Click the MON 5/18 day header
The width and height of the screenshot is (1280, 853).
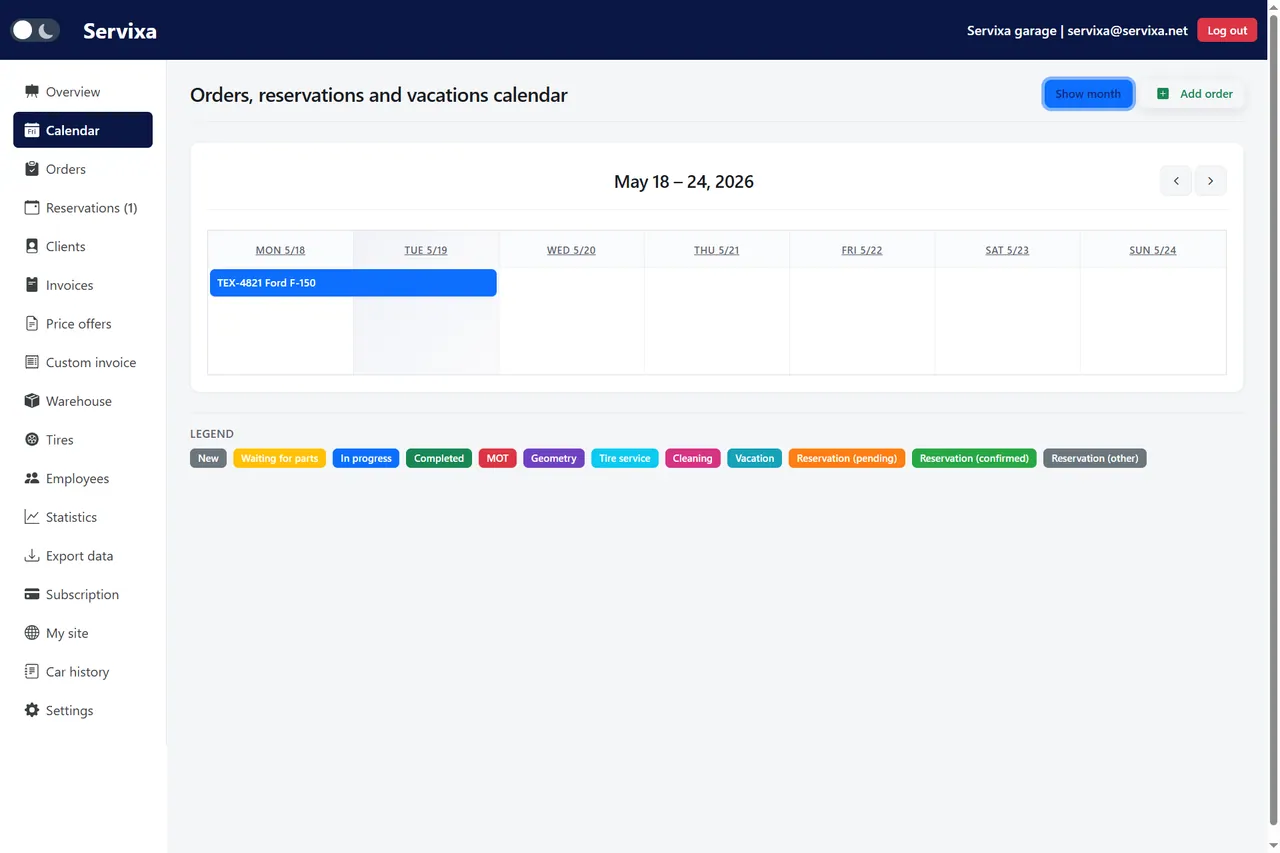click(281, 250)
